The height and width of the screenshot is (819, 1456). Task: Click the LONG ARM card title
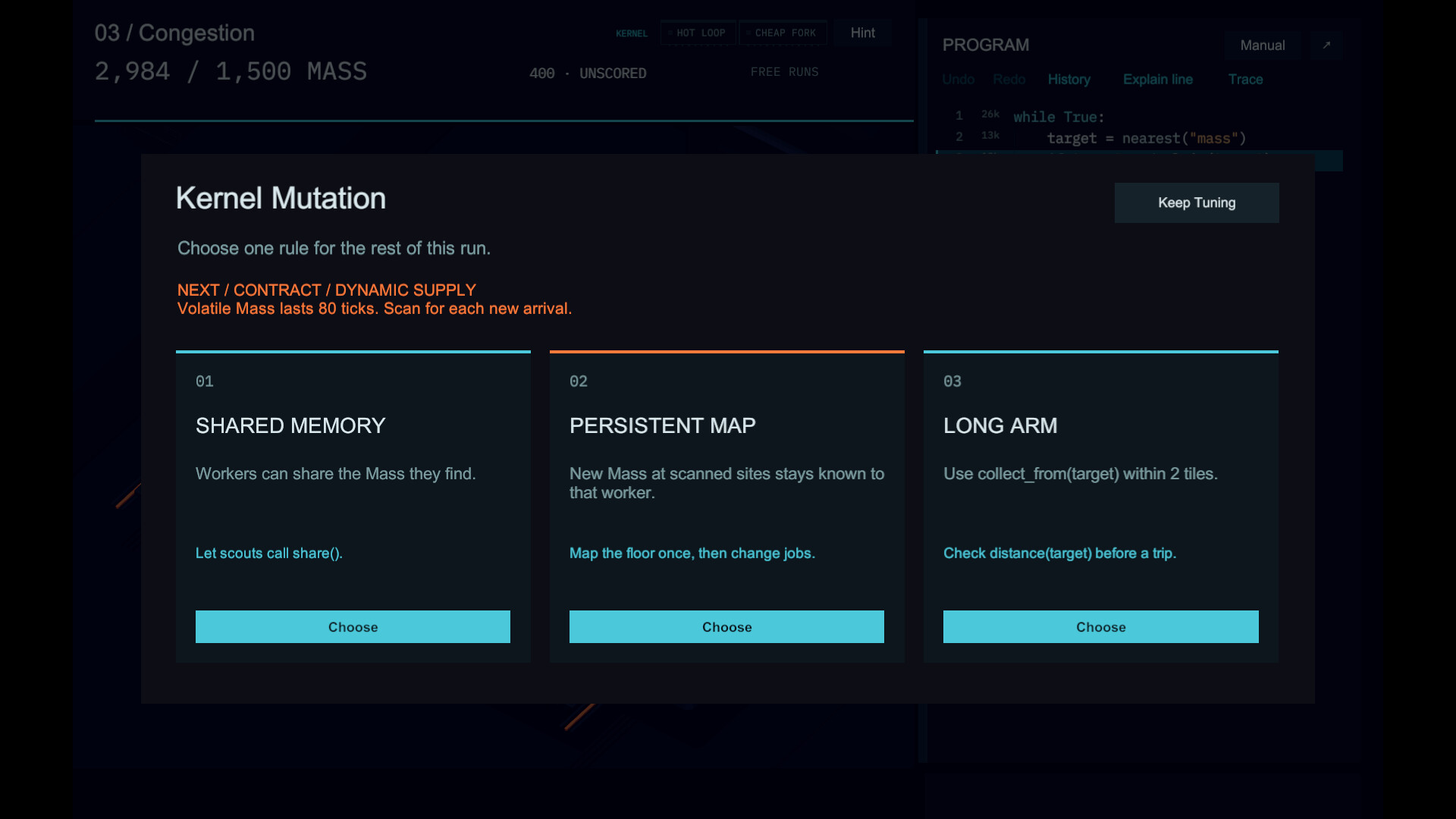[x=1000, y=425]
